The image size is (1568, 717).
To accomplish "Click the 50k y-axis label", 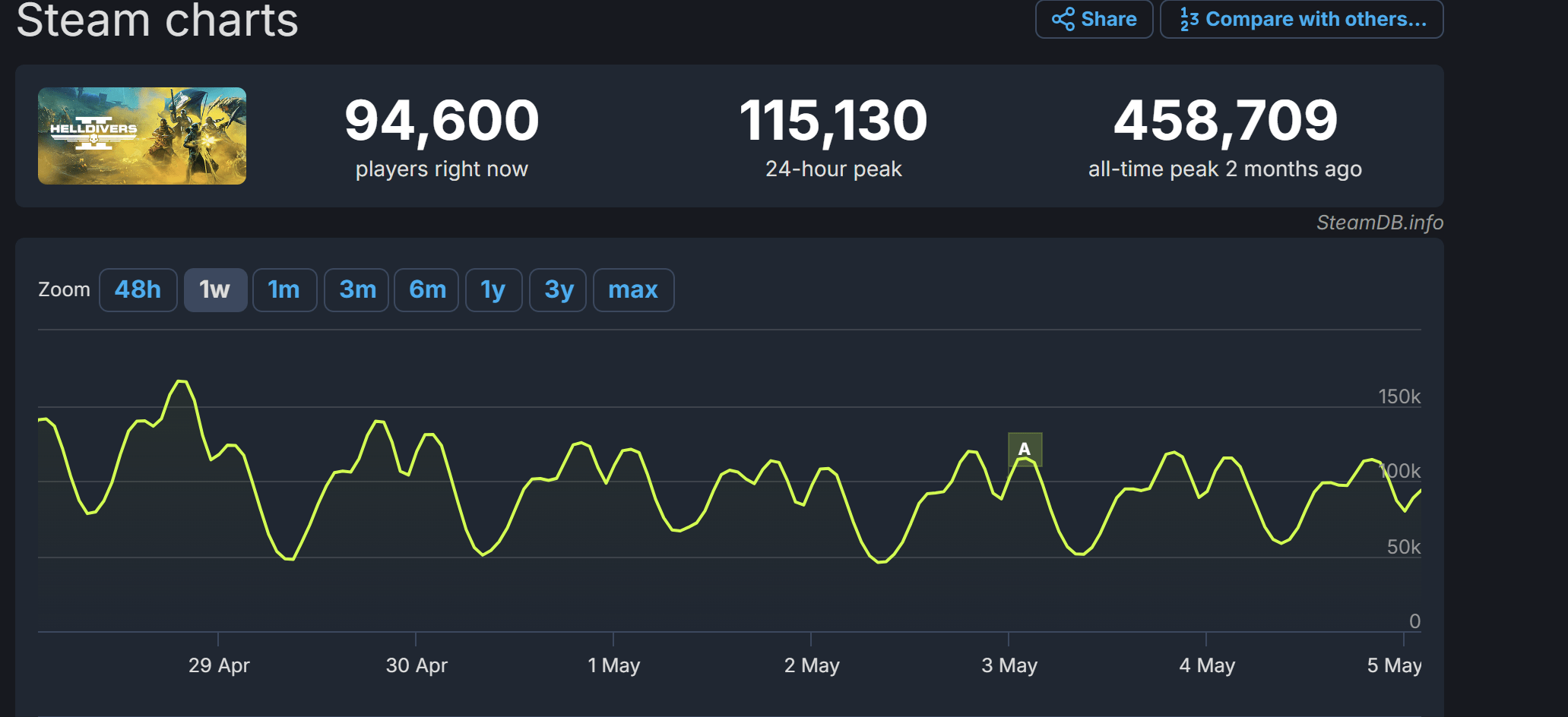I will coord(1404,547).
